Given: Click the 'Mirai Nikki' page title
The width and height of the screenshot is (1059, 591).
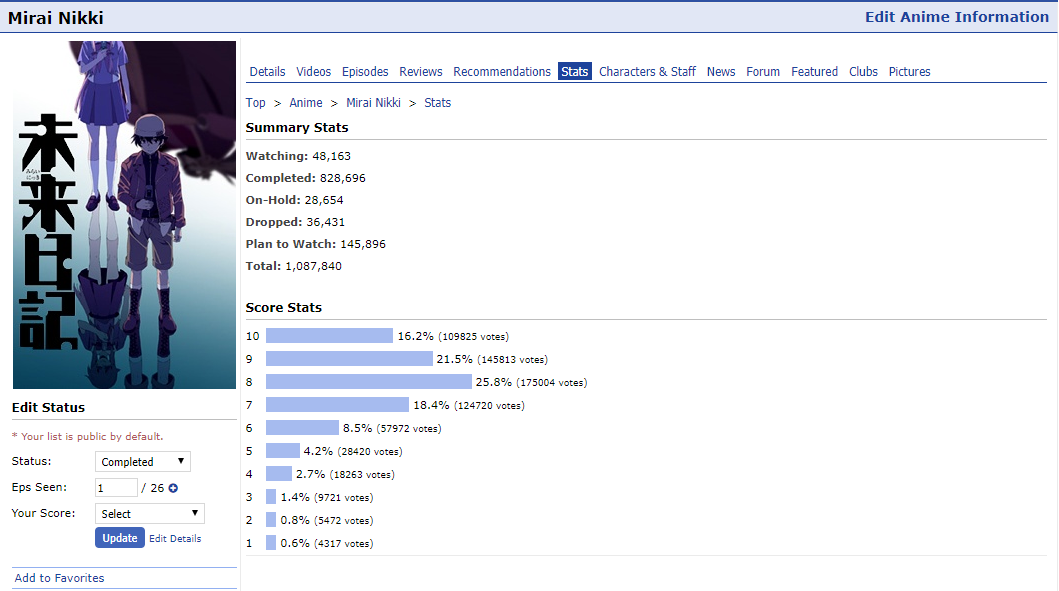Looking at the screenshot, I should click(56, 18).
